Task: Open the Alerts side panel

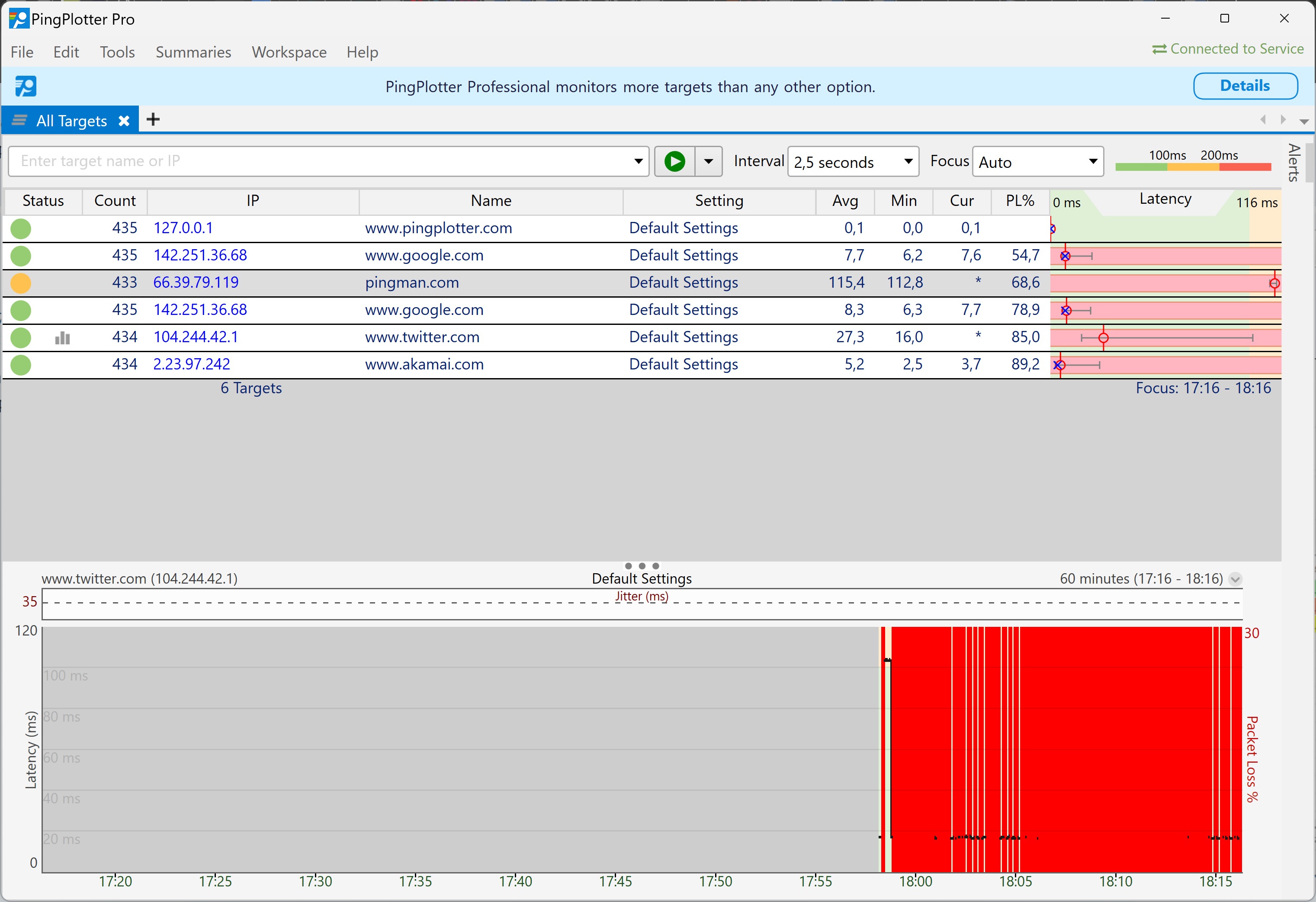Action: point(1294,162)
